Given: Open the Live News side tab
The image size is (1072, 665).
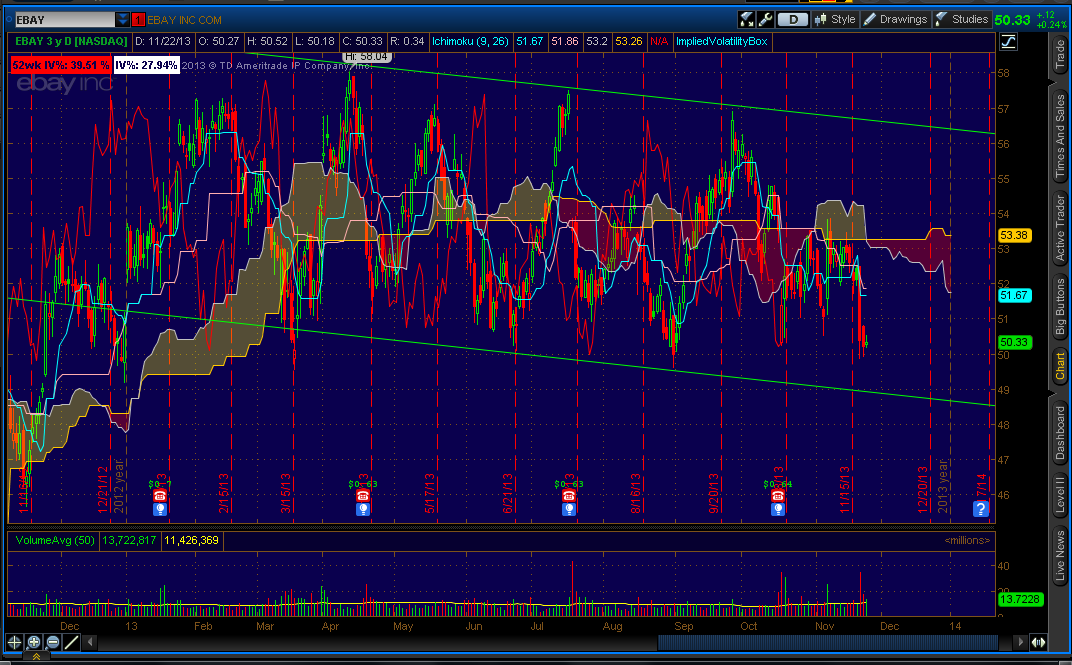Looking at the screenshot, I should pyautogui.click(x=1060, y=555).
